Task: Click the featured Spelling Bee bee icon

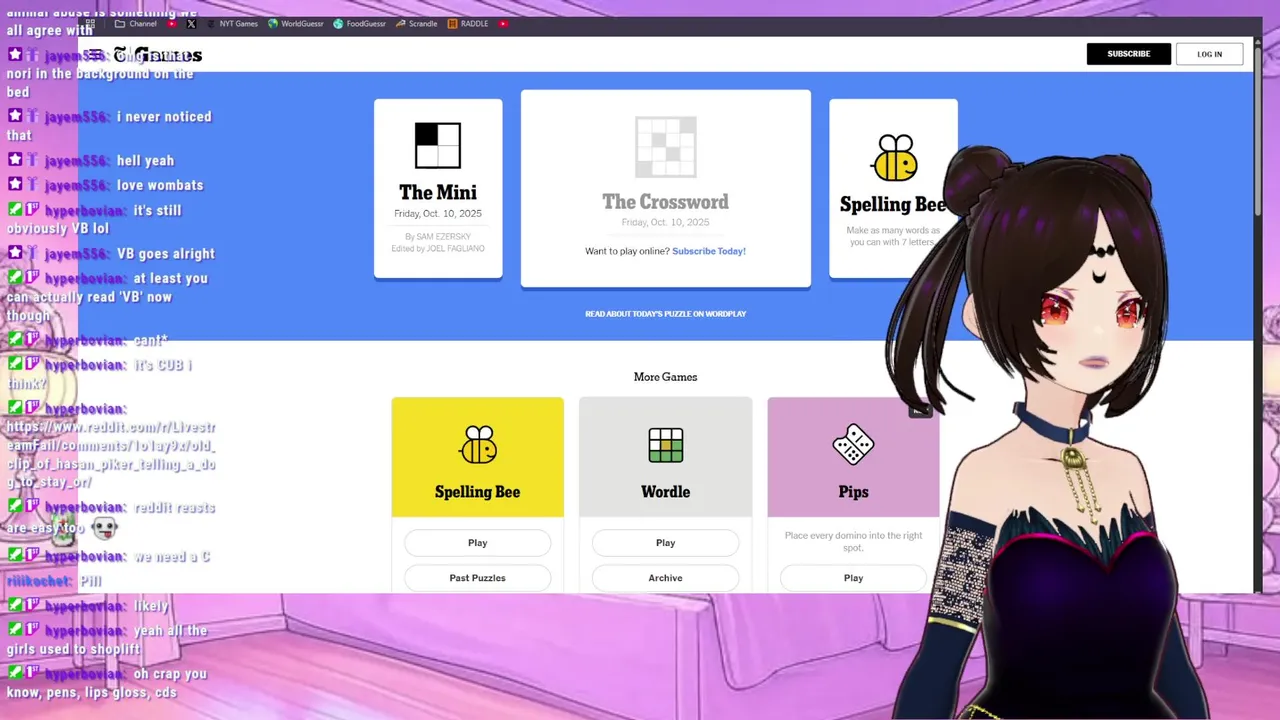Action: tap(894, 158)
